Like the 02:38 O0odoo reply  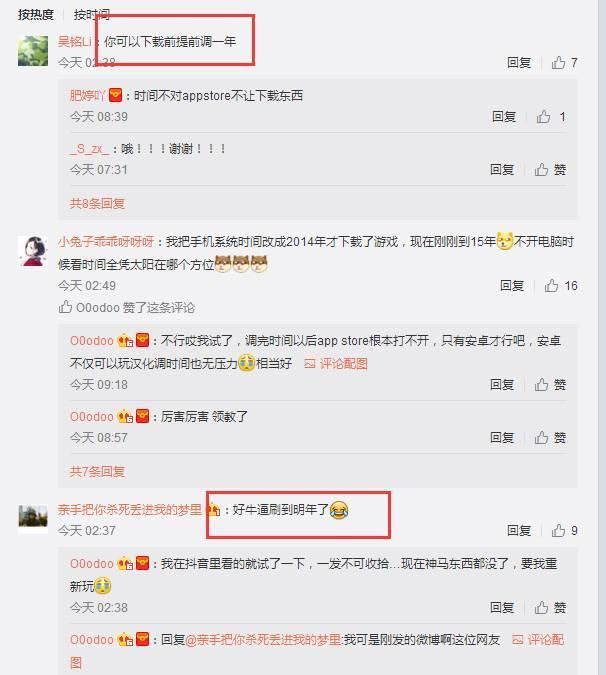point(550,607)
